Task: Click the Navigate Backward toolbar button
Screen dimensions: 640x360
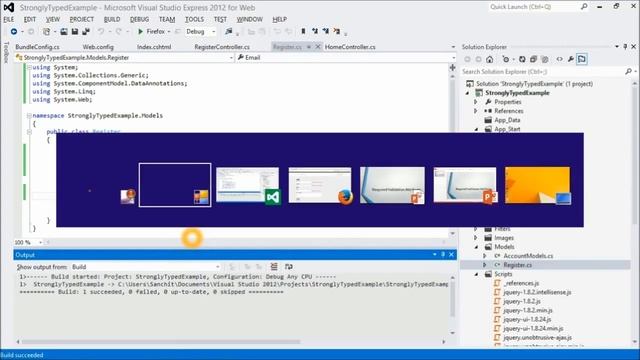Action: [x=13, y=31]
